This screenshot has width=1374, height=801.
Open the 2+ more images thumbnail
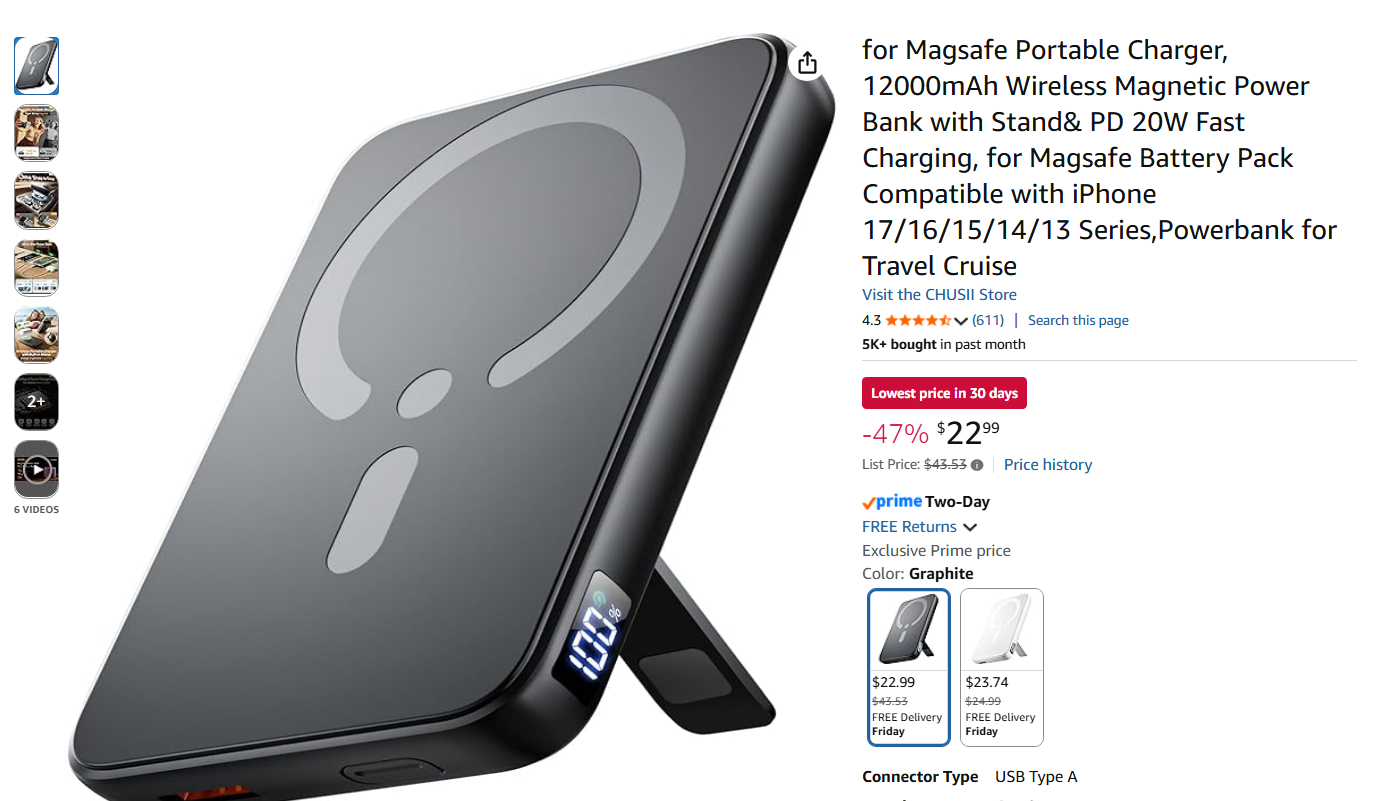tap(36, 402)
